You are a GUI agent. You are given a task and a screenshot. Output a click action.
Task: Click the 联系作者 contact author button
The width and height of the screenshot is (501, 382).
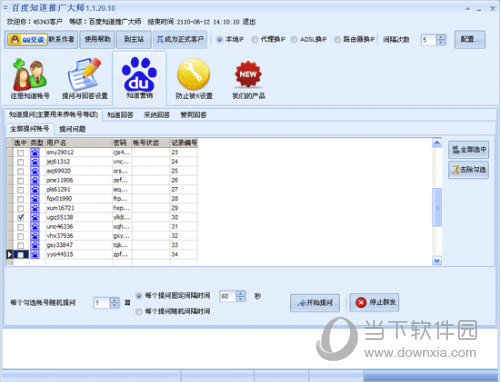click(x=62, y=39)
